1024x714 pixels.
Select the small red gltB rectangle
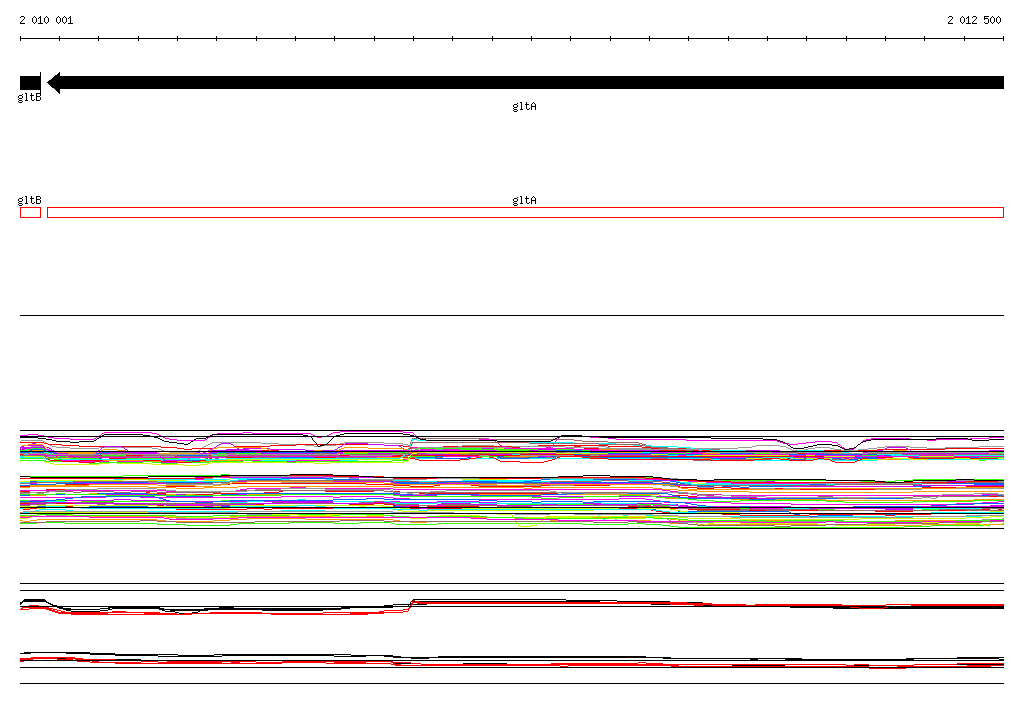click(x=31, y=212)
